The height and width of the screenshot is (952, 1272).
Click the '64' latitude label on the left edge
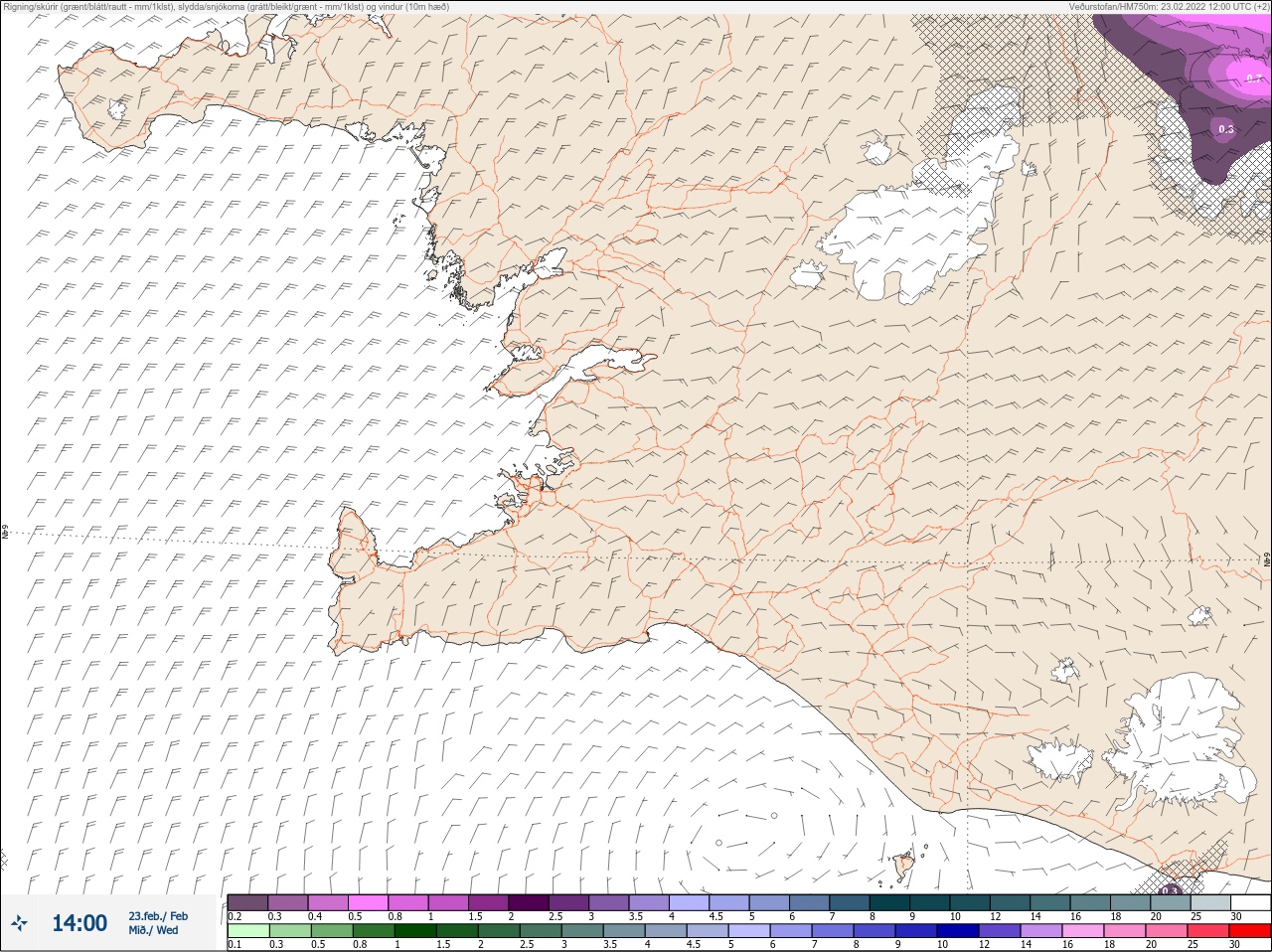click(5, 533)
